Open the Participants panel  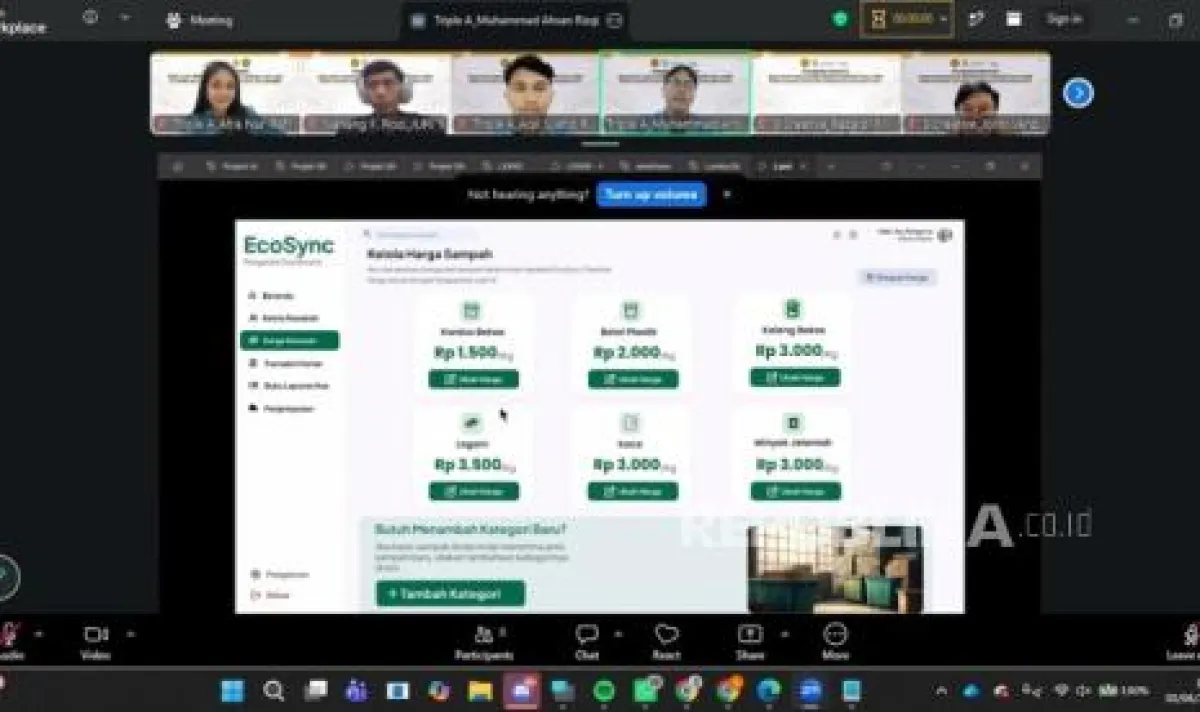(484, 641)
